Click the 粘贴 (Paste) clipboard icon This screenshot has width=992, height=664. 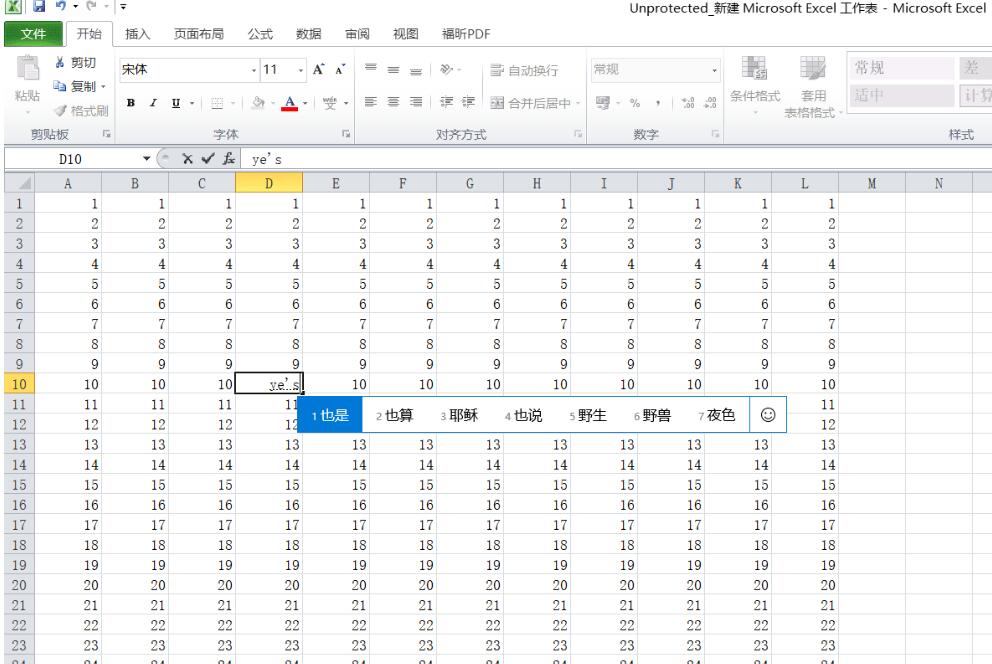tap(27, 68)
